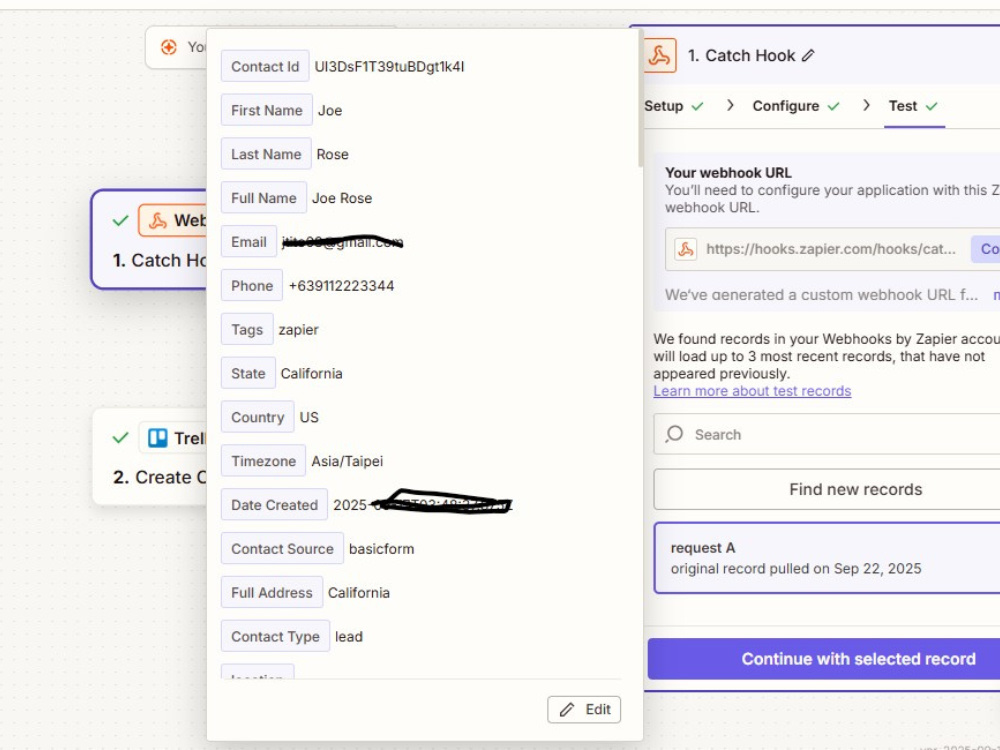This screenshot has height=750, width=1000.
Task: Click the Last Name value Rose
Action: [332, 154]
